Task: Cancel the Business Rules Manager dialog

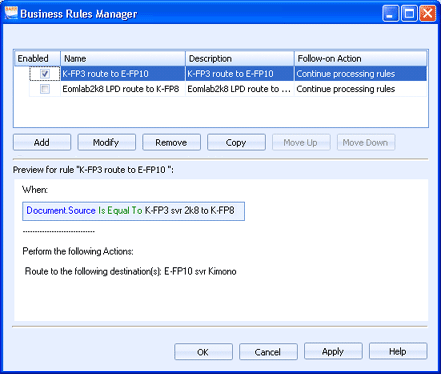Action: (x=268, y=352)
